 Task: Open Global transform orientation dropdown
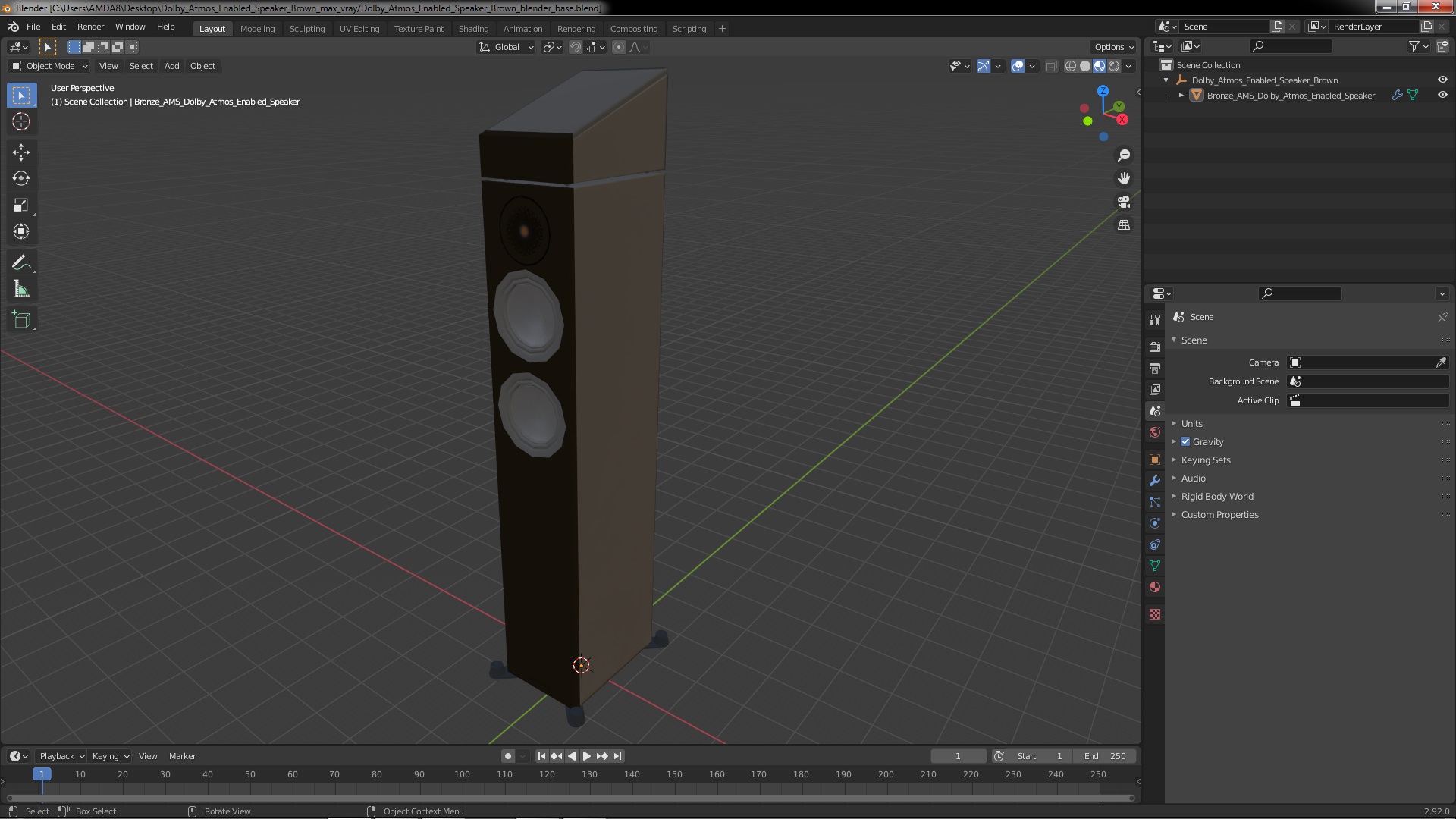click(x=506, y=47)
